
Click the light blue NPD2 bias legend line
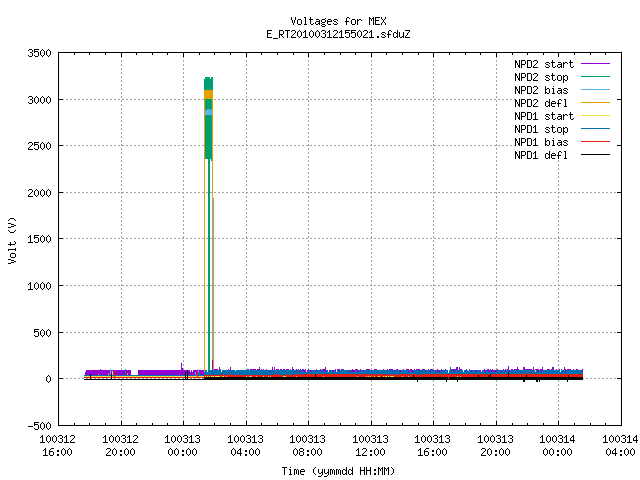coord(595,90)
